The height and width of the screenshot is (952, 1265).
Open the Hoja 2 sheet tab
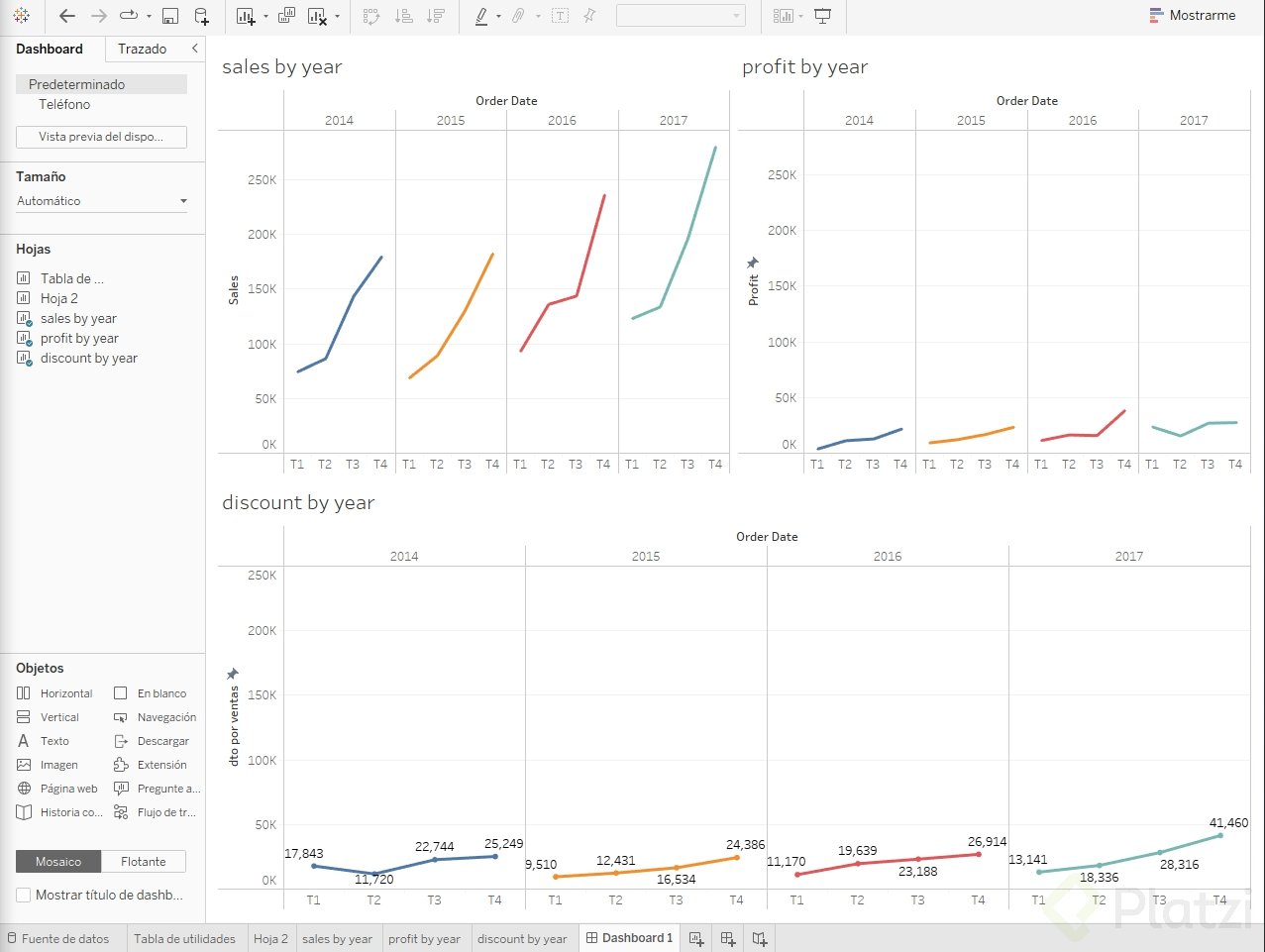tap(270, 939)
